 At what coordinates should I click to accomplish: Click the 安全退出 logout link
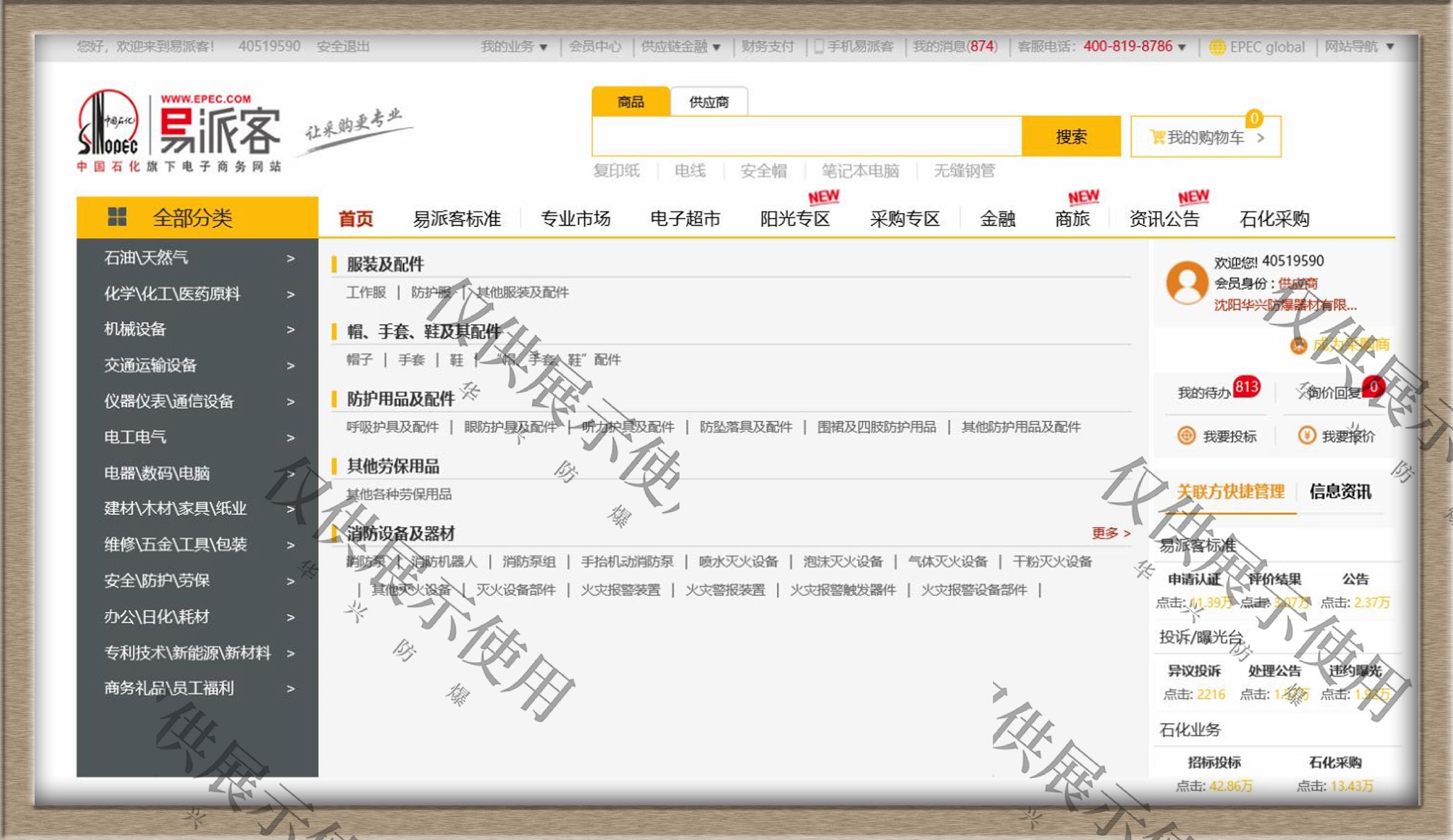343,46
